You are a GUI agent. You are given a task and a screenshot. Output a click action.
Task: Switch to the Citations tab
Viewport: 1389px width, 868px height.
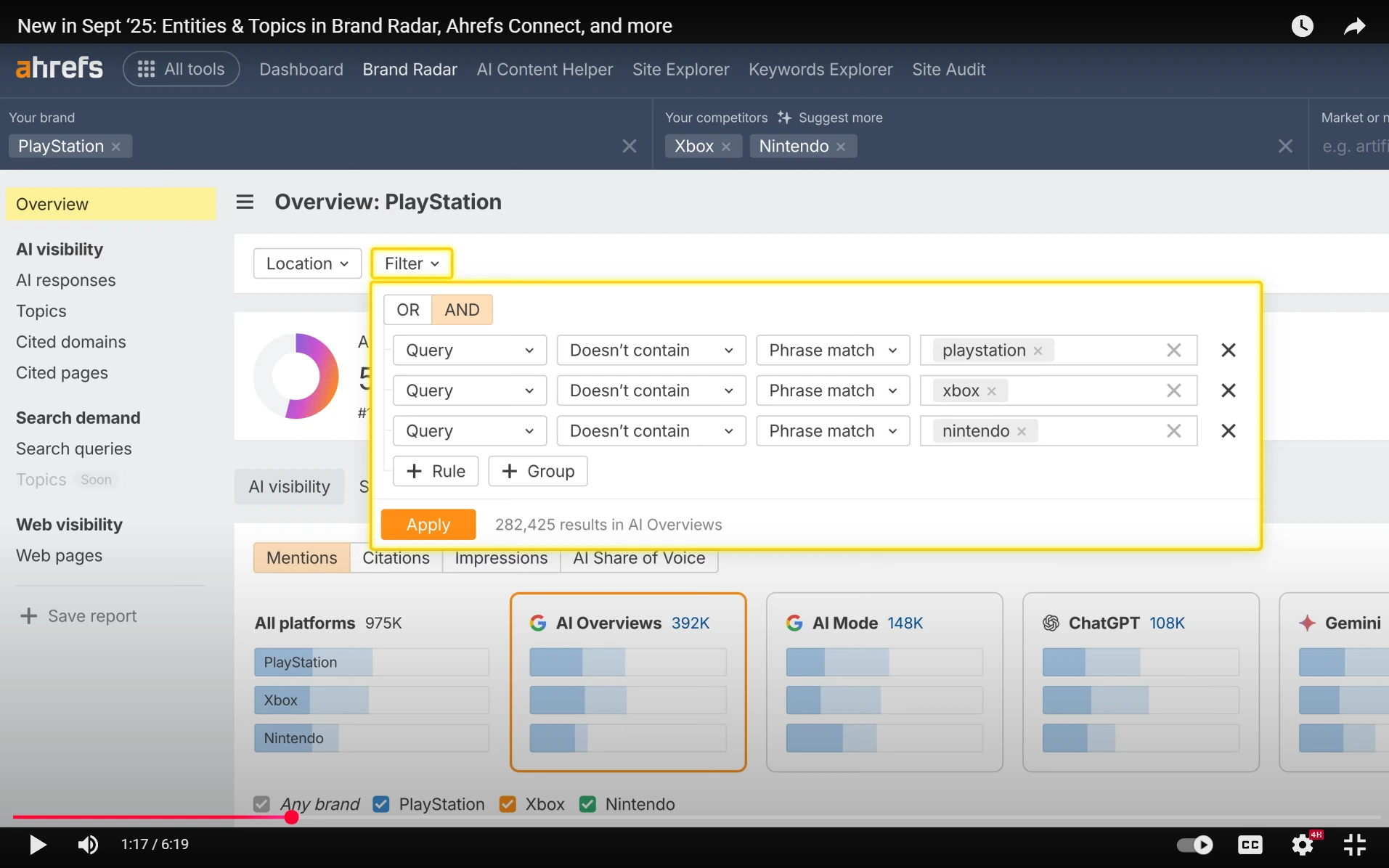click(x=396, y=558)
